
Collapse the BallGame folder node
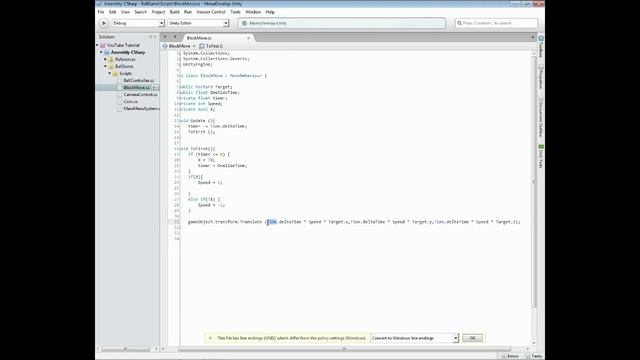(x=105, y=66)
